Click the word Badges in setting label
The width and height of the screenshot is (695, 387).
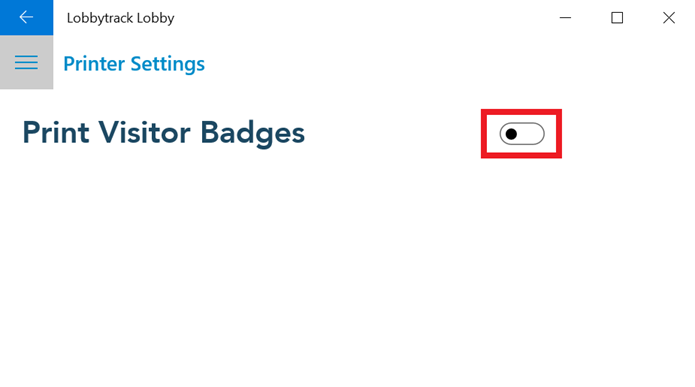coord(253,133)
